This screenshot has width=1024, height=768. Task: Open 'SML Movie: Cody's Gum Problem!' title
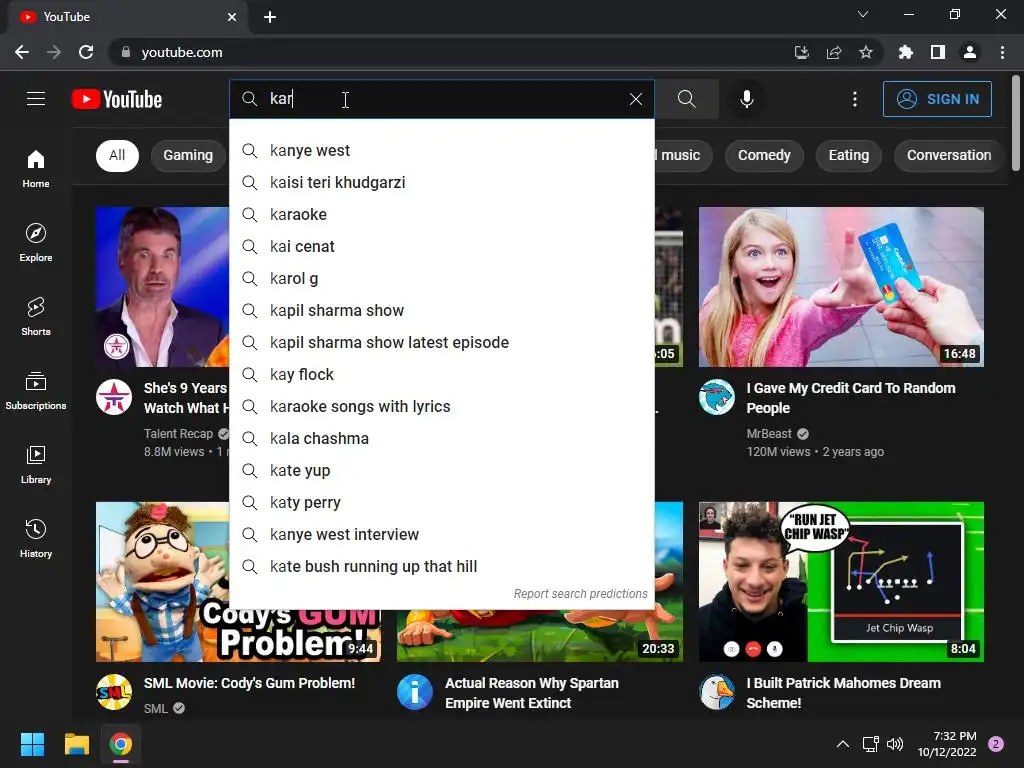coord(249,683)
